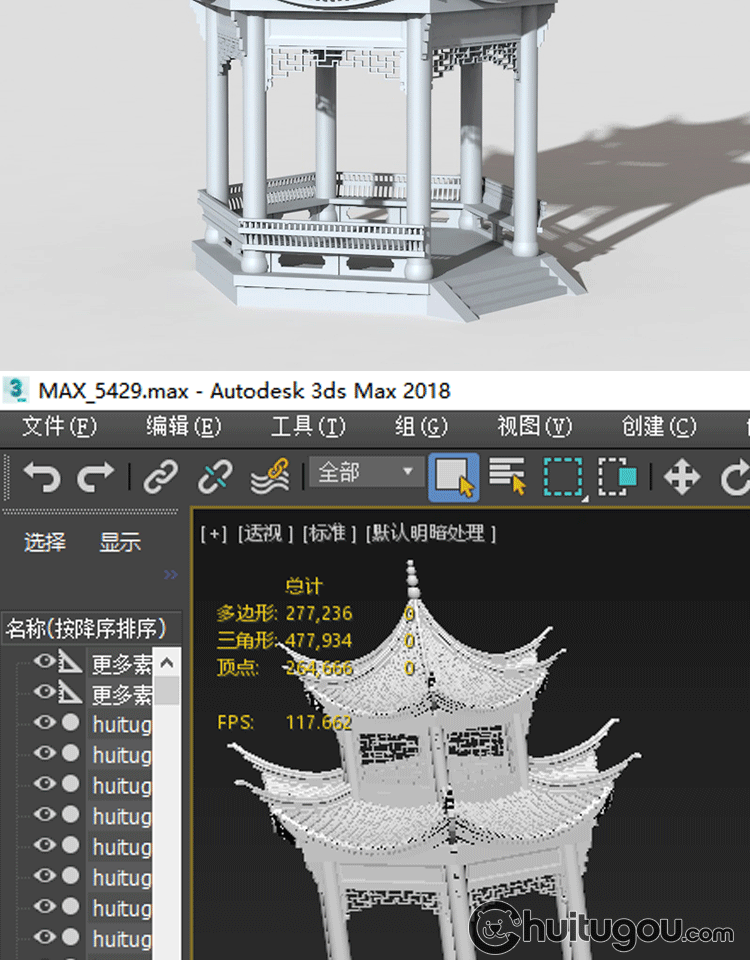Select the Move tool with the four-arrow icon
The image size is (750, 960).
coord(682,478)
